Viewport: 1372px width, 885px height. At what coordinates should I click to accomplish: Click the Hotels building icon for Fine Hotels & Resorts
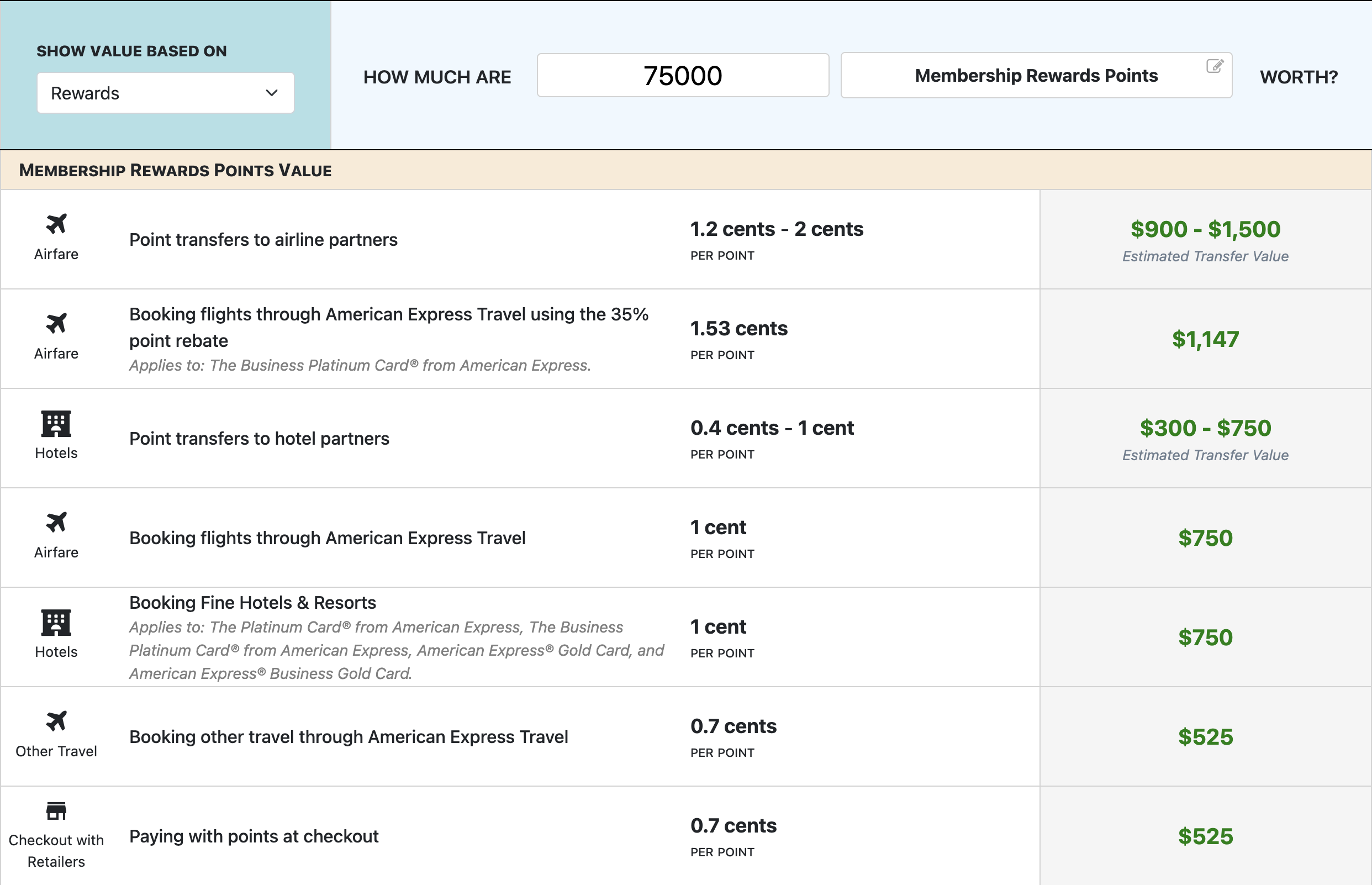point(56,623)
